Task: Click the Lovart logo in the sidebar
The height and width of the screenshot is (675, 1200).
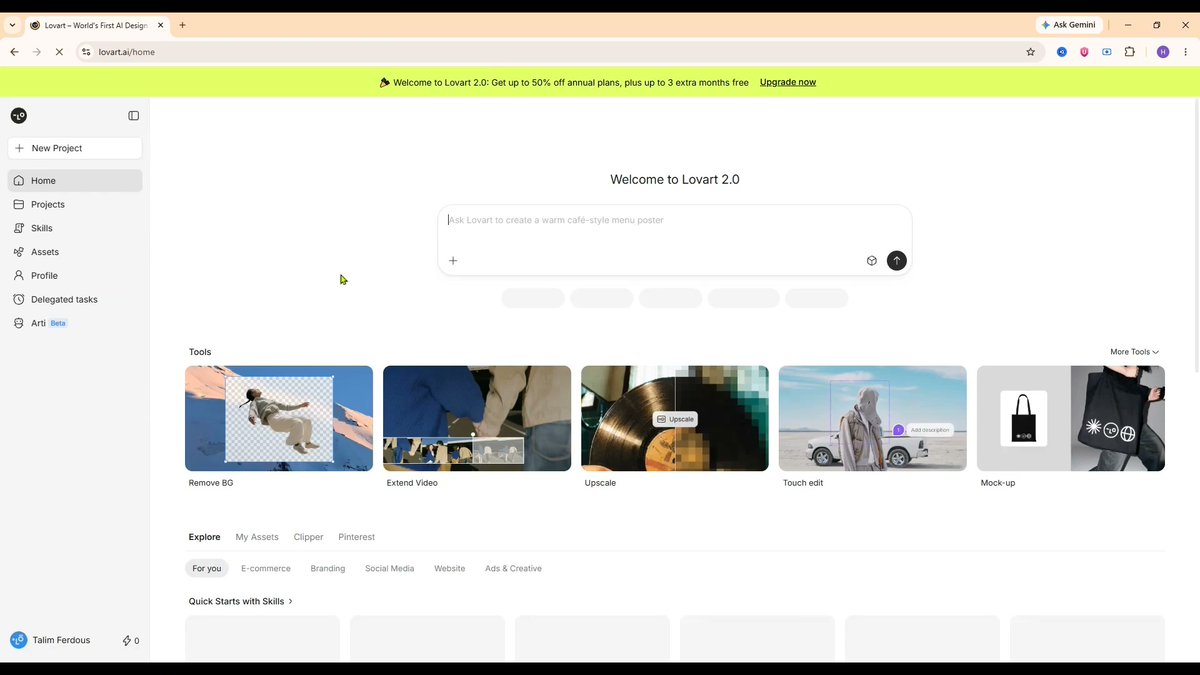Action: tap(18, 116)
